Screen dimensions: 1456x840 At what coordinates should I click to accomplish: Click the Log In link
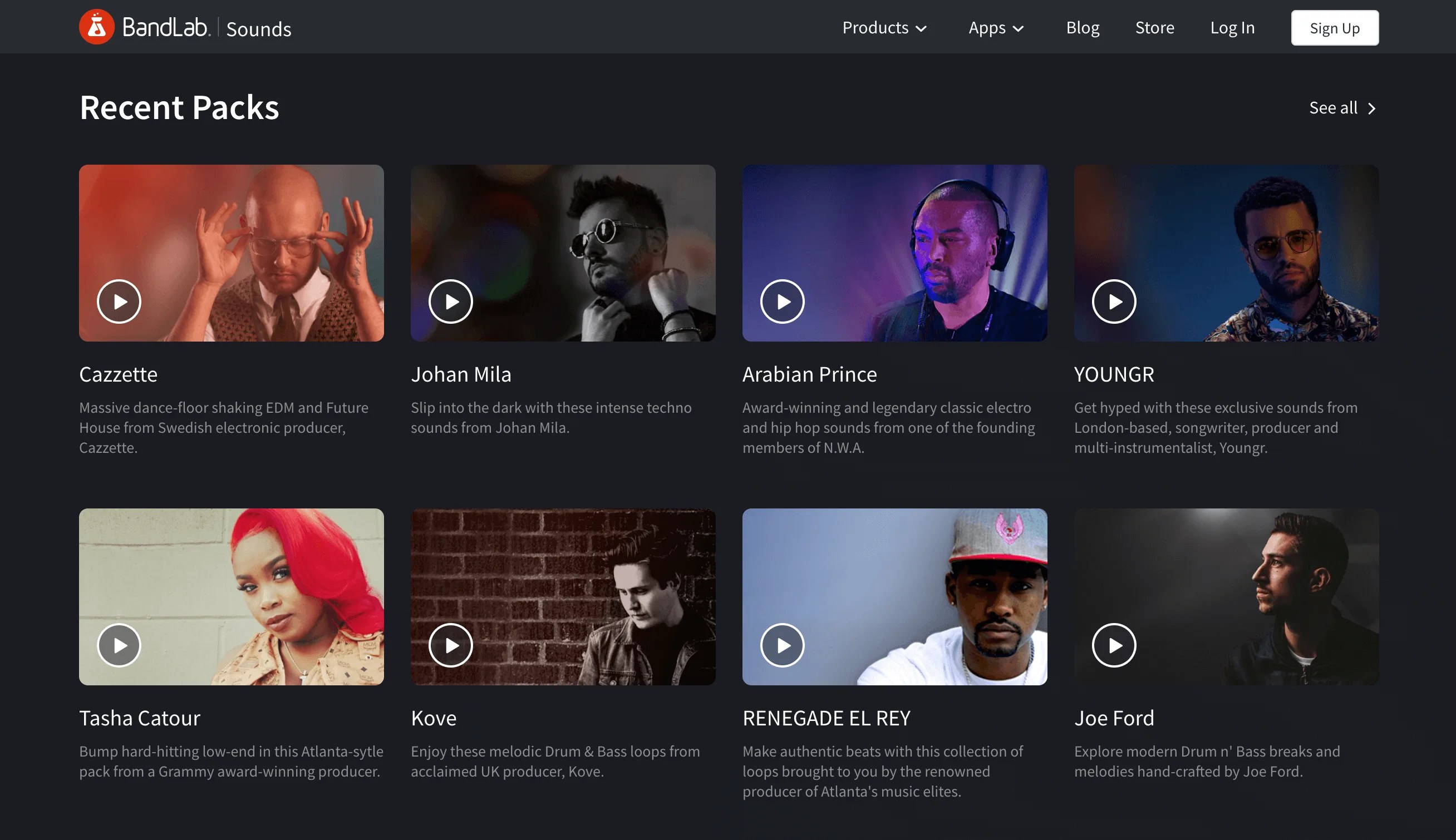1232,28
